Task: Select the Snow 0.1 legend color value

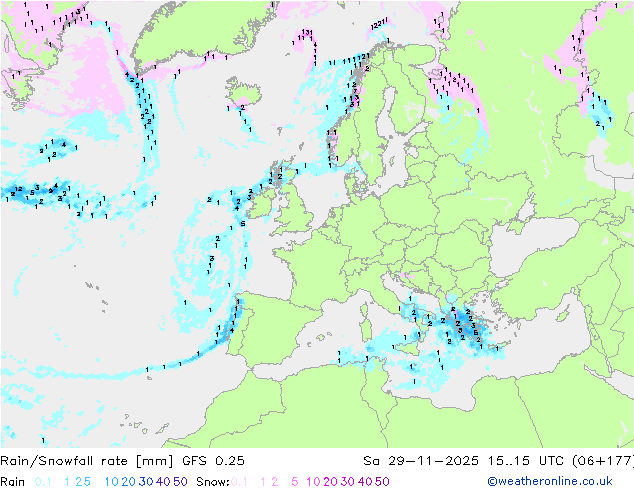Action: pyautogui.click(x=239, y=482)
